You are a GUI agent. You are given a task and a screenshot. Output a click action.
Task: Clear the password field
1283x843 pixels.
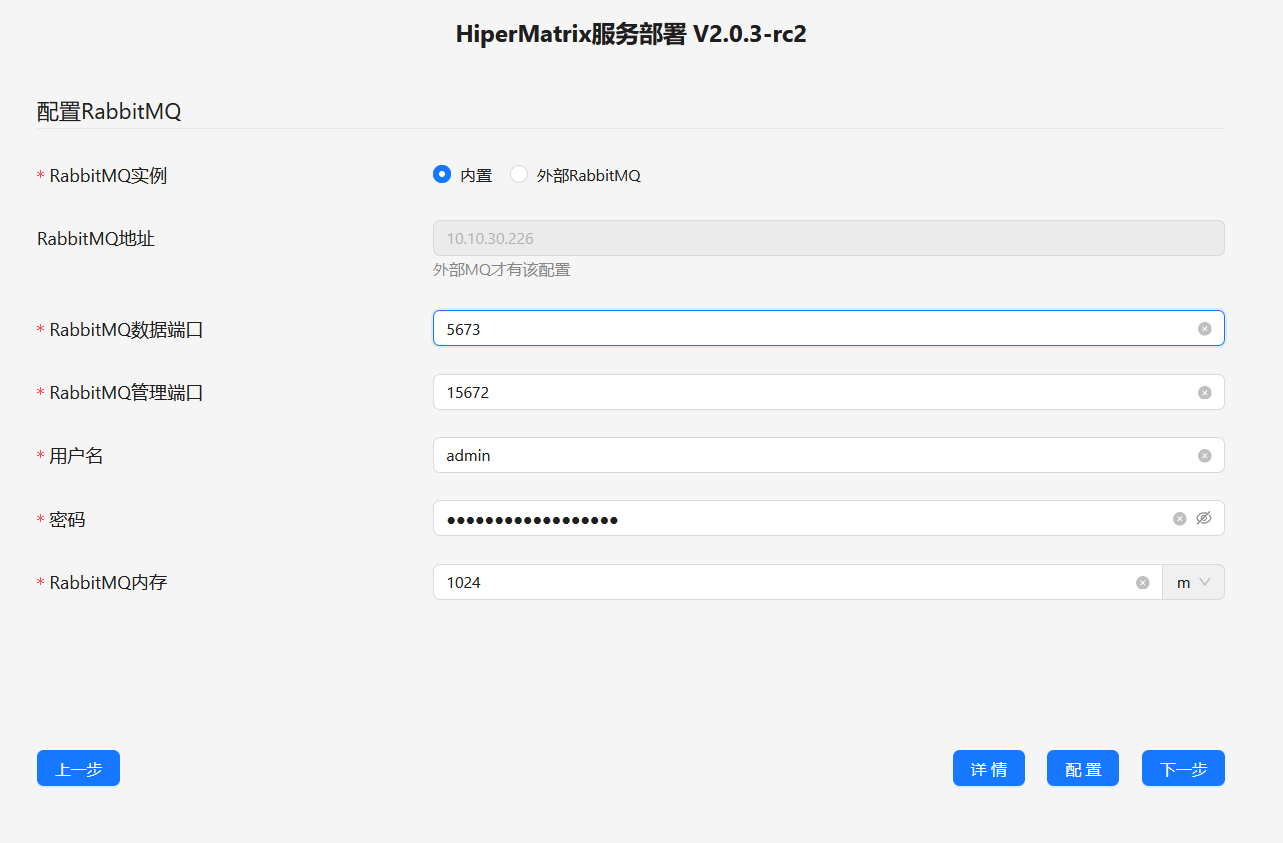1179,519
